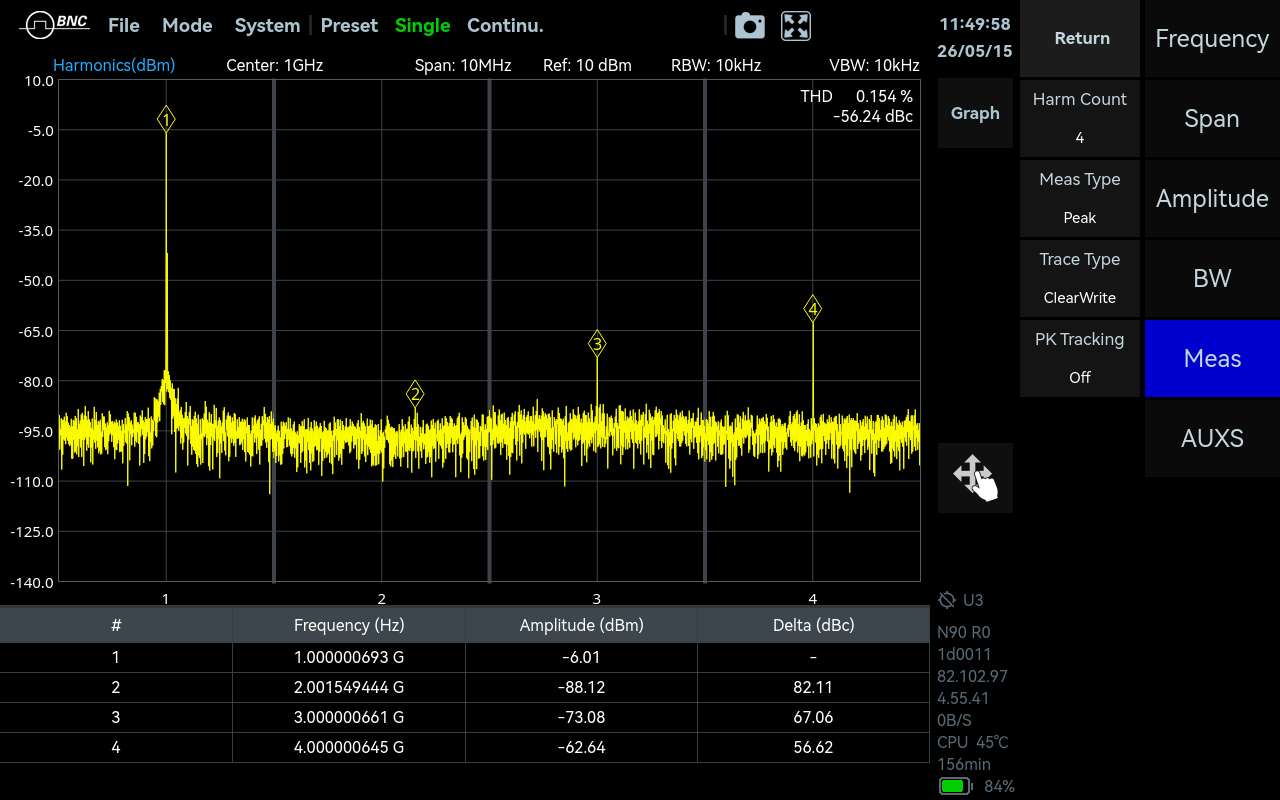Open the File menu

click(124, 26)
